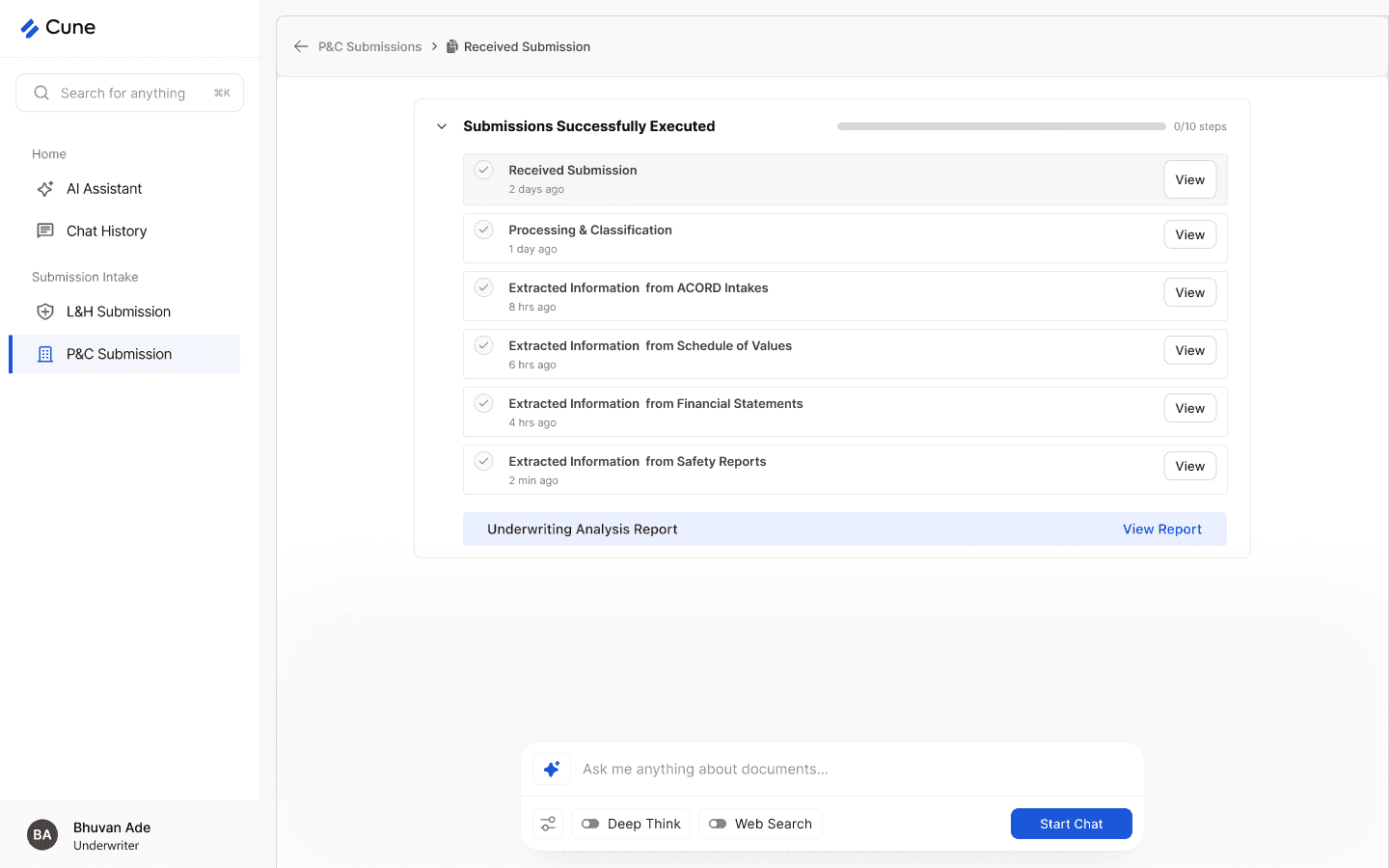
Task: Click the Financial Statements check circle
Action: (484, 403)
